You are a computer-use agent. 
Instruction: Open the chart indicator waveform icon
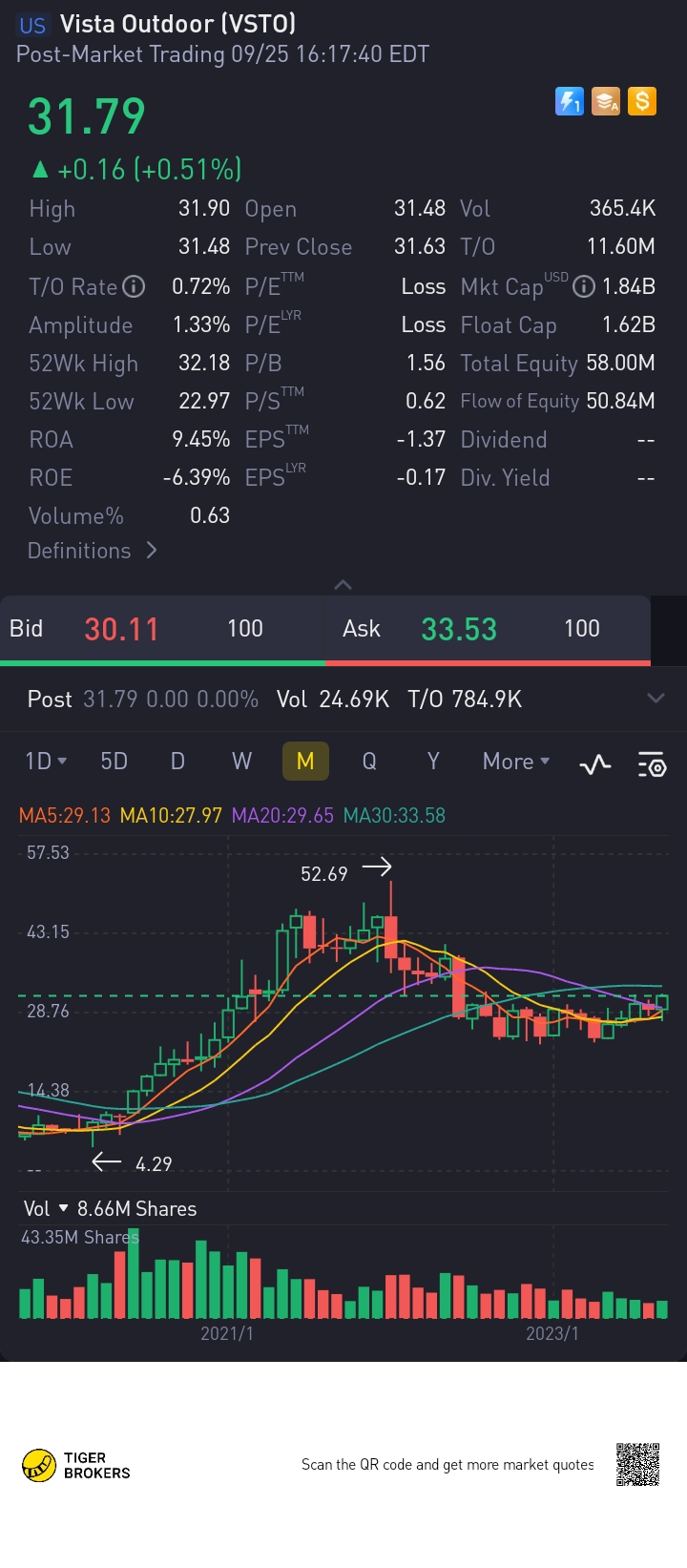(595, 763)
